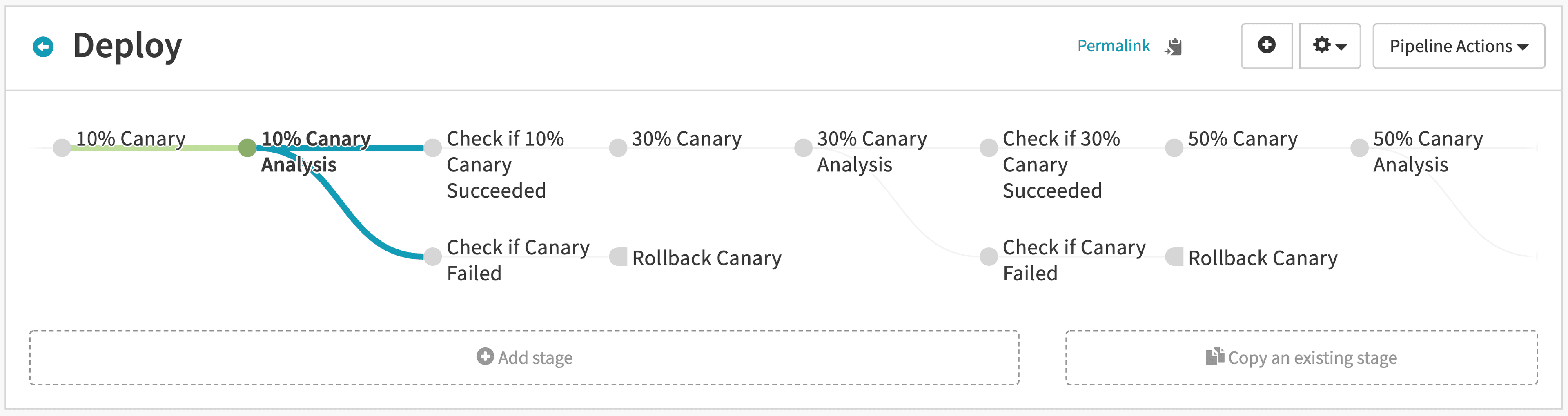Select the green 10% Canary Analysis node
Image resolution: width=1568 pixels, height=416 pixels.
click(247, 148)
